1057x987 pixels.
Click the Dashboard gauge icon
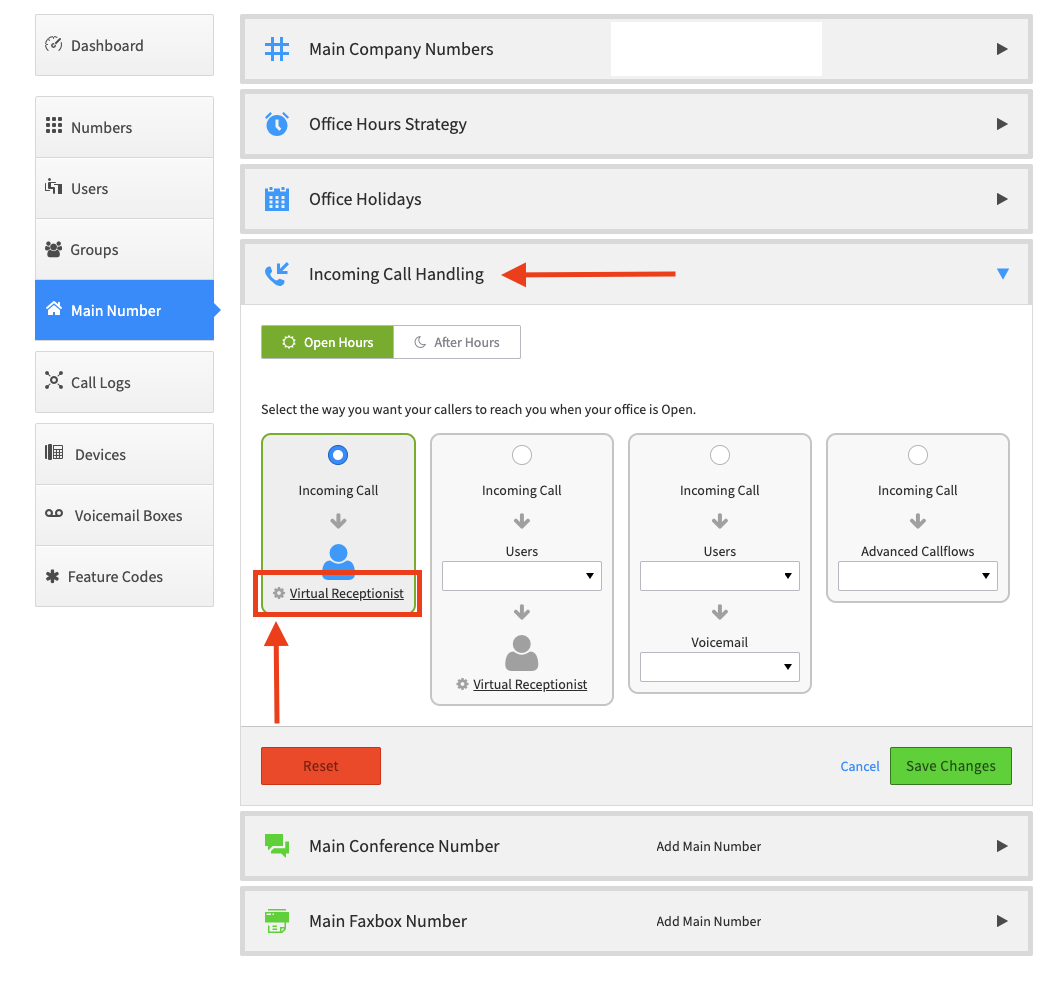coord(53,44)
